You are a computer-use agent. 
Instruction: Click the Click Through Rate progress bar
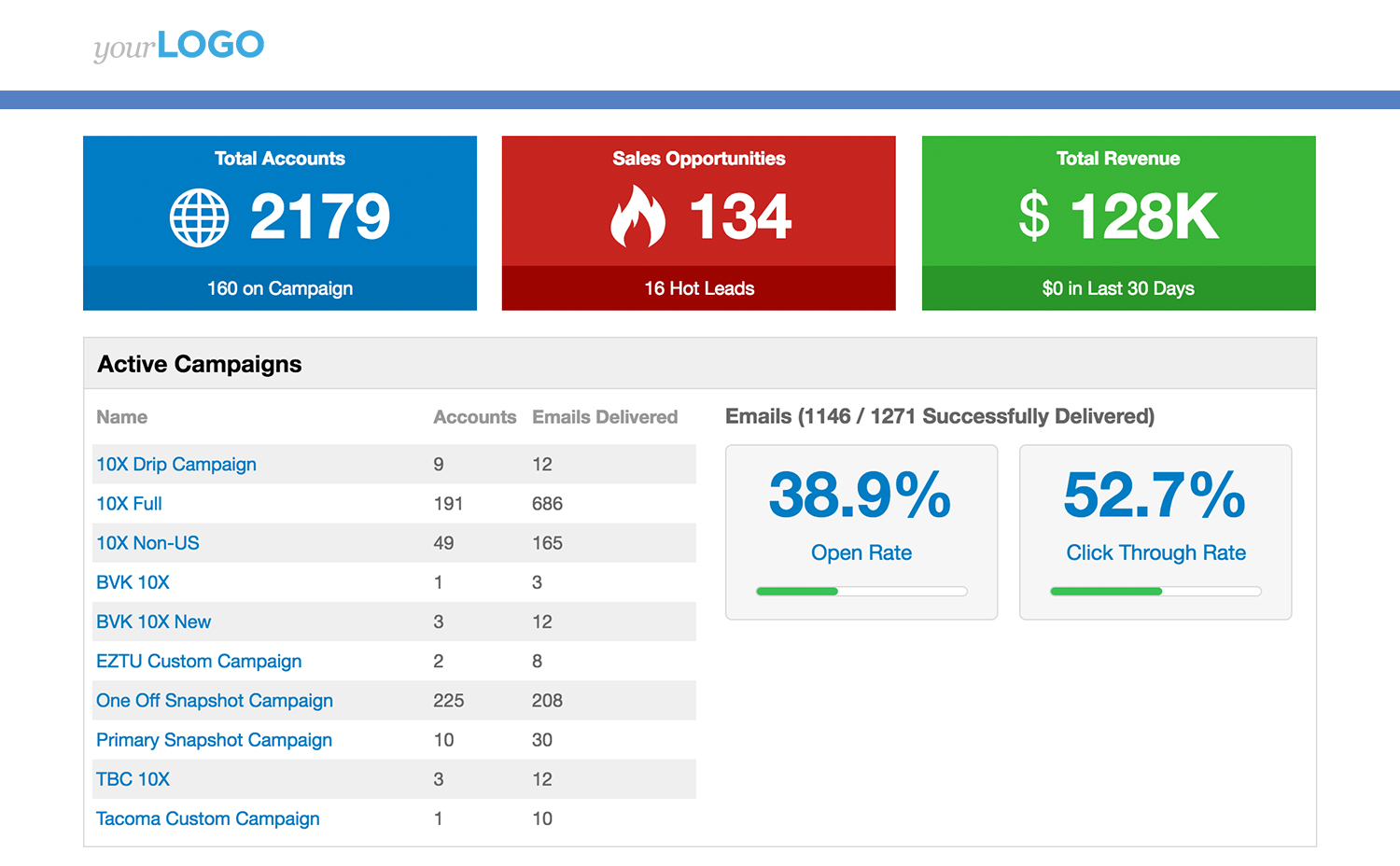pyautogui.click(x=1155, y=592)
